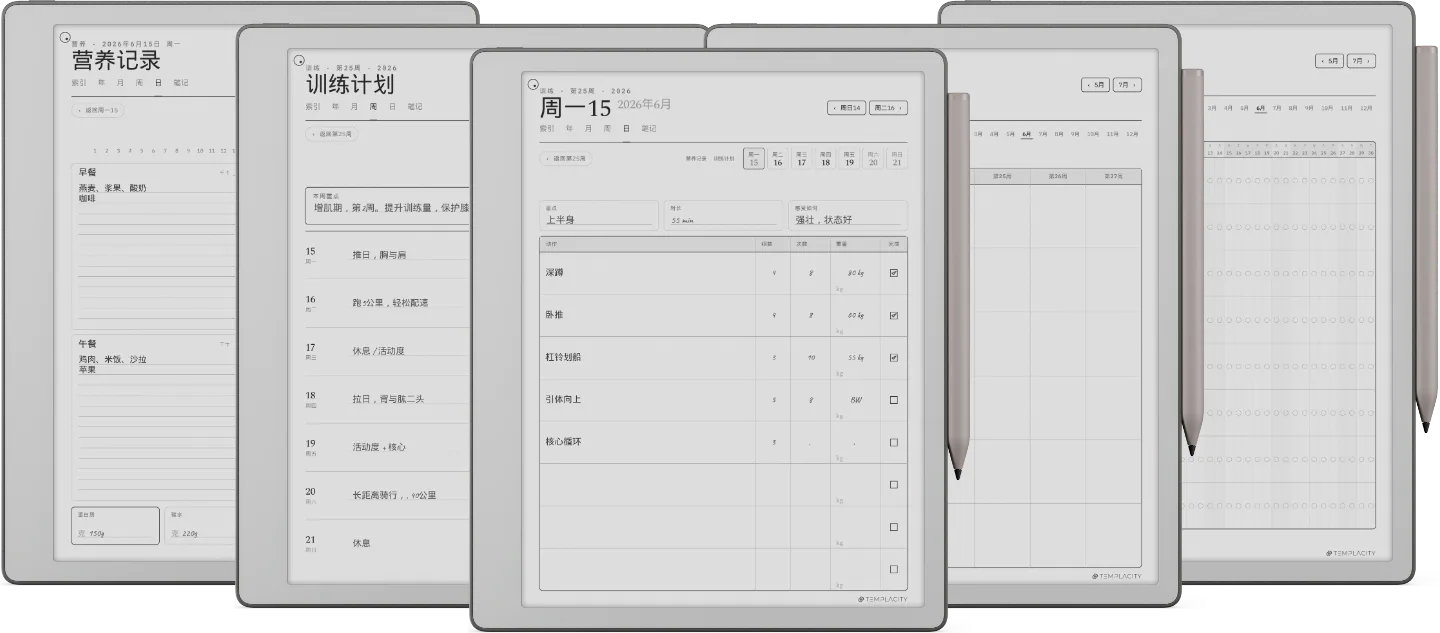This screenshot has height=633, width=1440.
Task: Click the Templacity logo on the monthly grid page
Action: [1116, 576]
